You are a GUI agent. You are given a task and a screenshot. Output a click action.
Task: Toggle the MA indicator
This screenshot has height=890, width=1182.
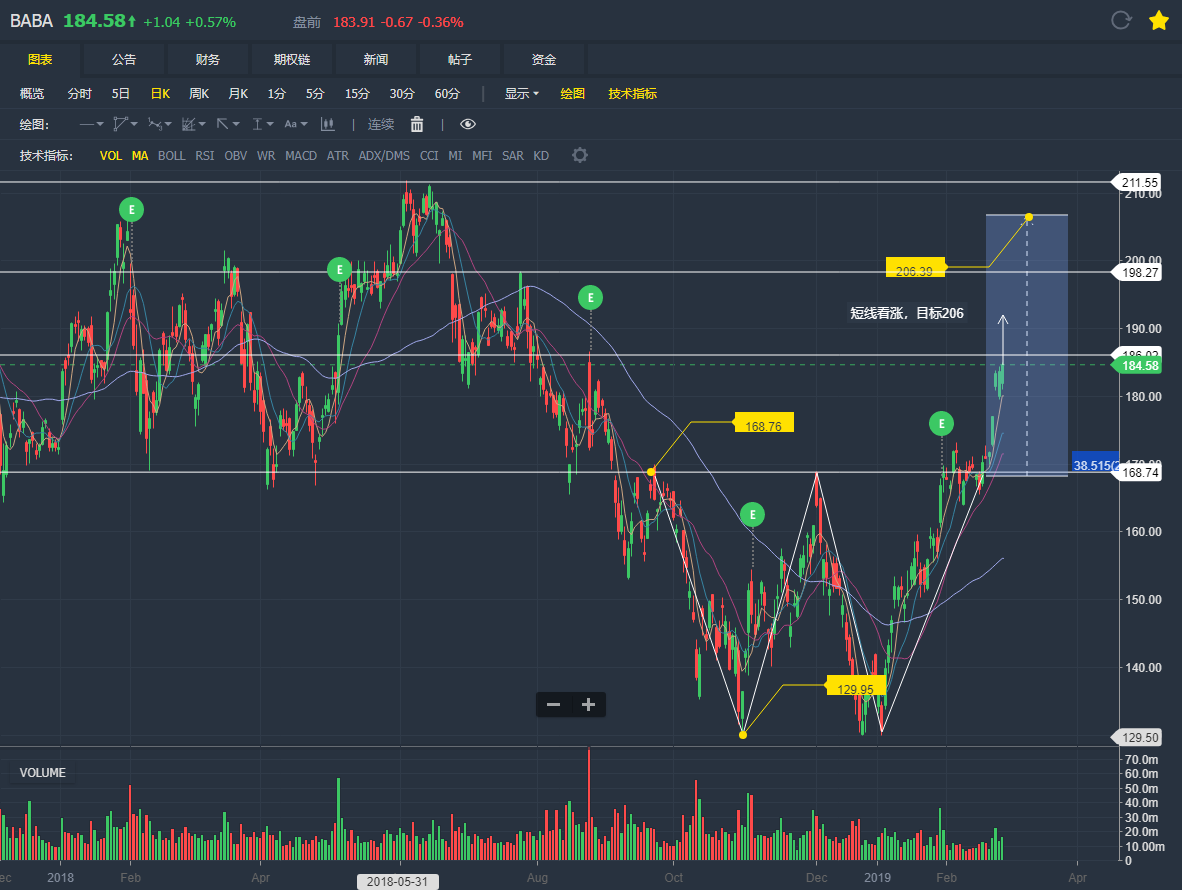click(139, 155)
